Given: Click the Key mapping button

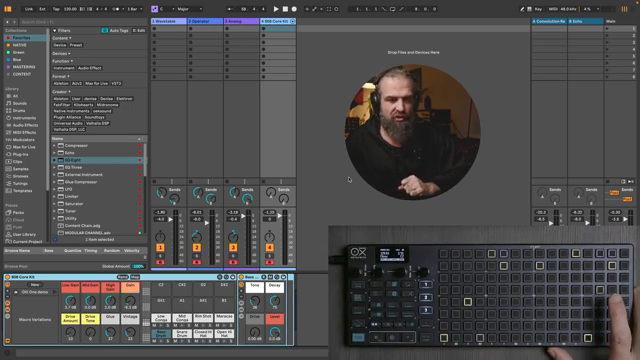Looking at the screenshot, I should [538, 9].
